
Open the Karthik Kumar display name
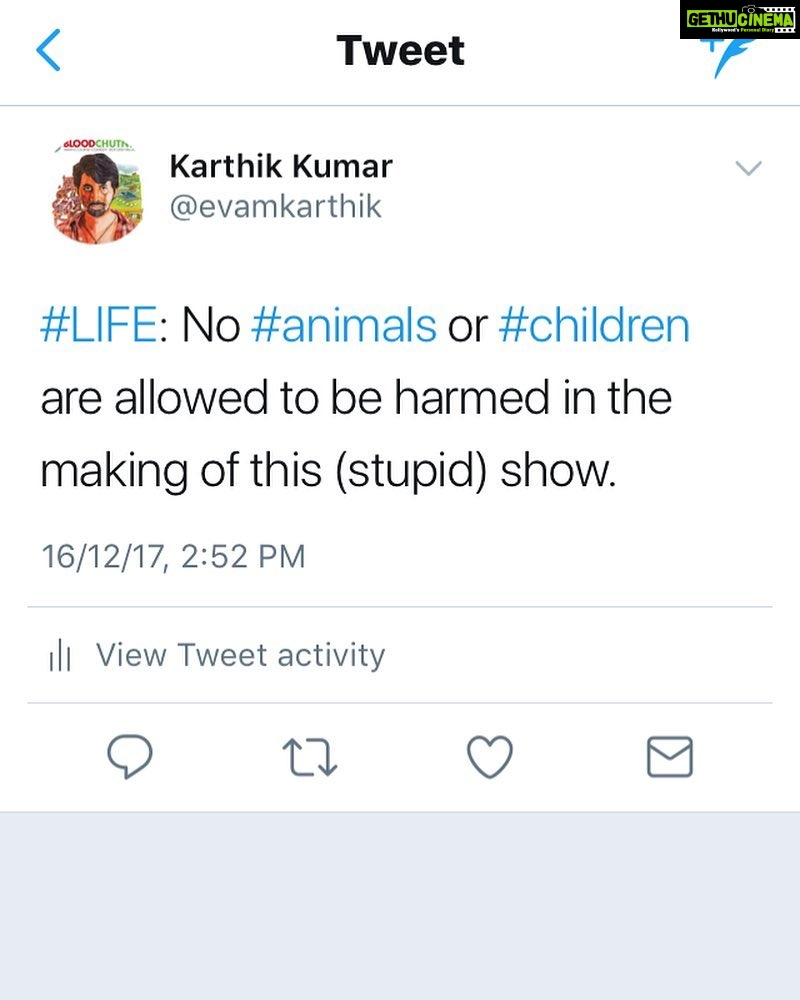click(x=281, y=166)
